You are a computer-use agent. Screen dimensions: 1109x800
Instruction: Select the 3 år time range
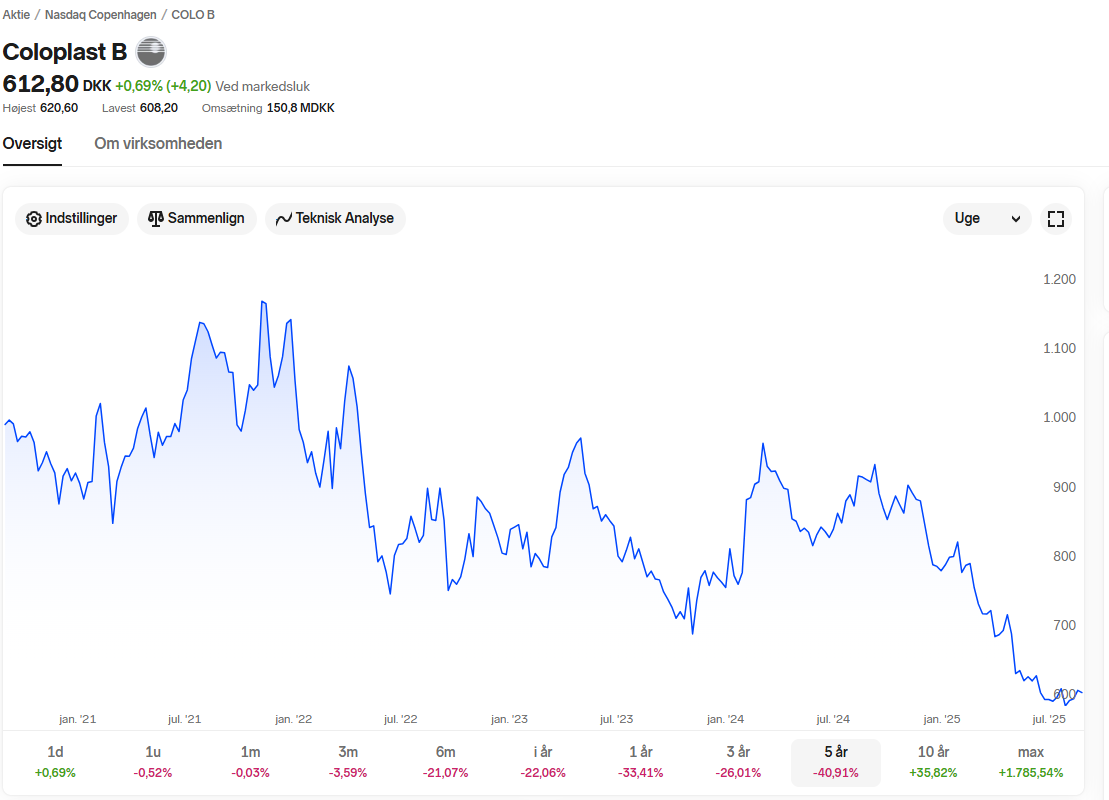tap(738, 762)
